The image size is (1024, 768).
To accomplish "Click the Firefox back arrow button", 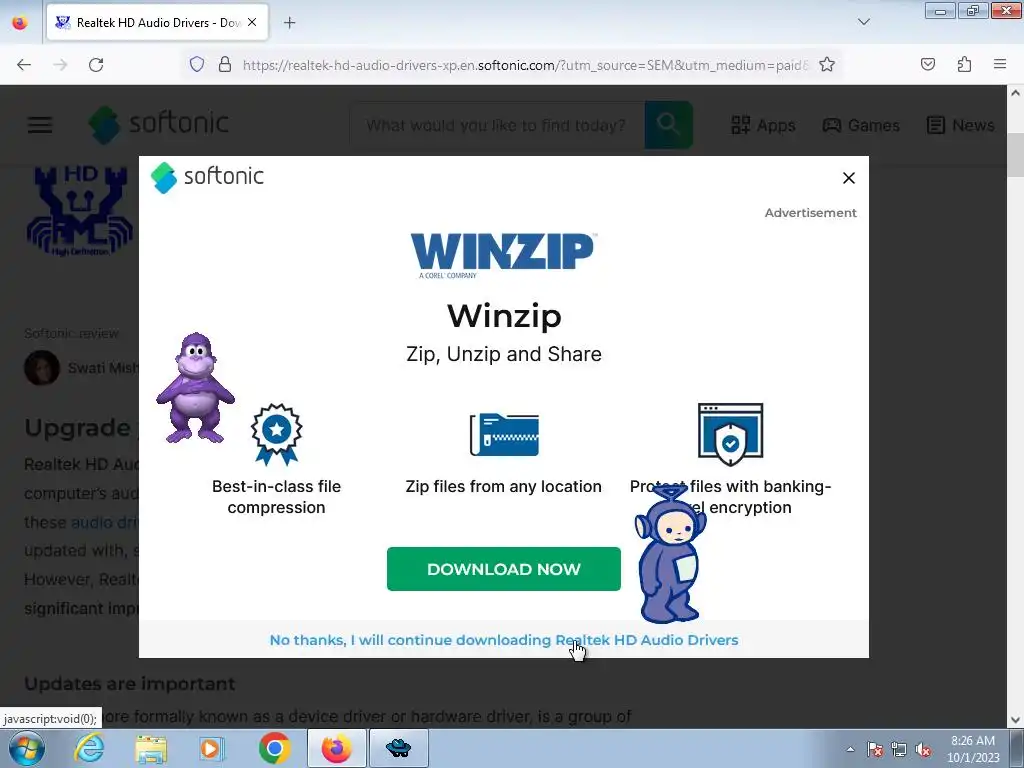I will pyautogui.click(x=24, y=65).
